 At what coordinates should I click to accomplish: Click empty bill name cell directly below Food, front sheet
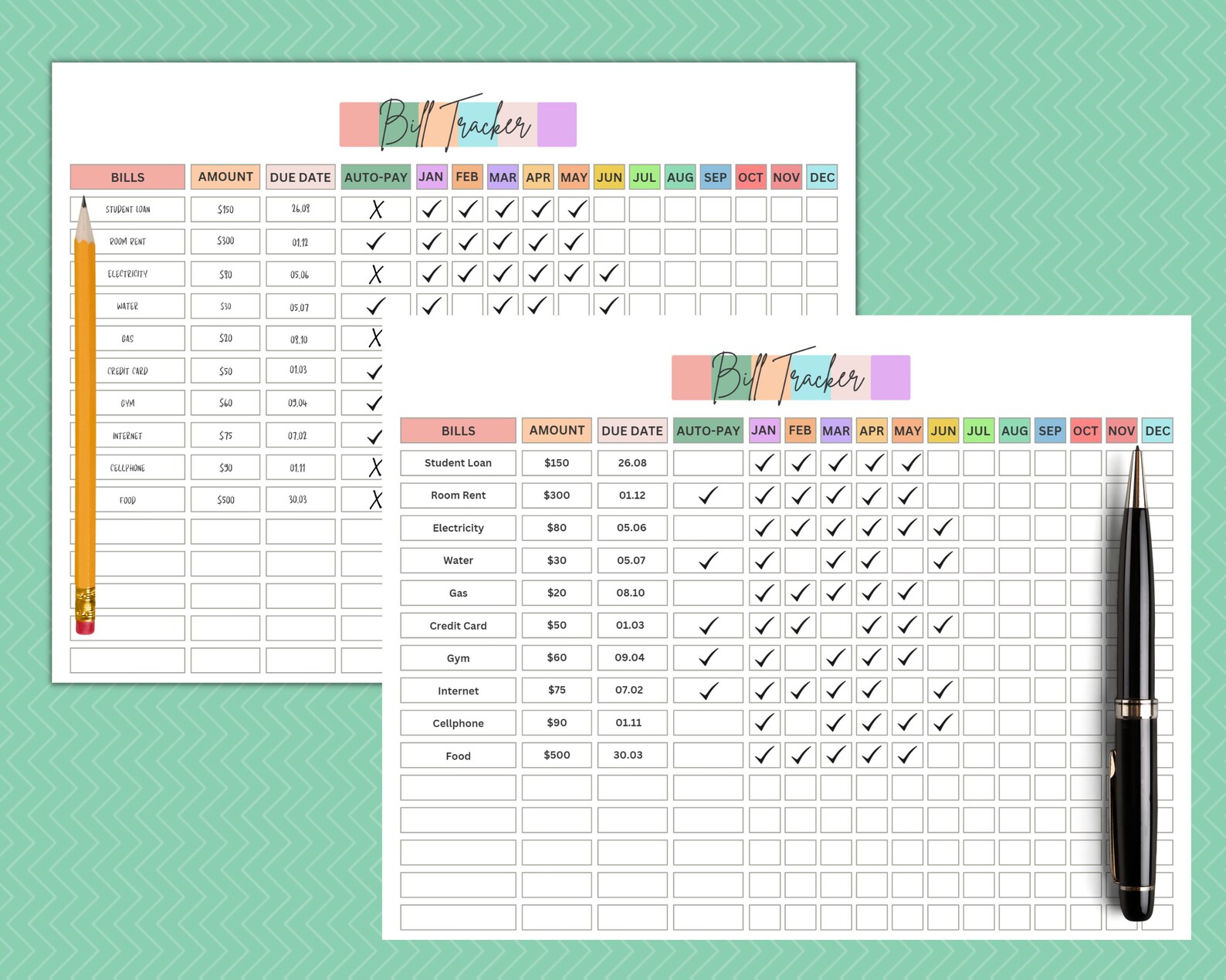[458, 787]
